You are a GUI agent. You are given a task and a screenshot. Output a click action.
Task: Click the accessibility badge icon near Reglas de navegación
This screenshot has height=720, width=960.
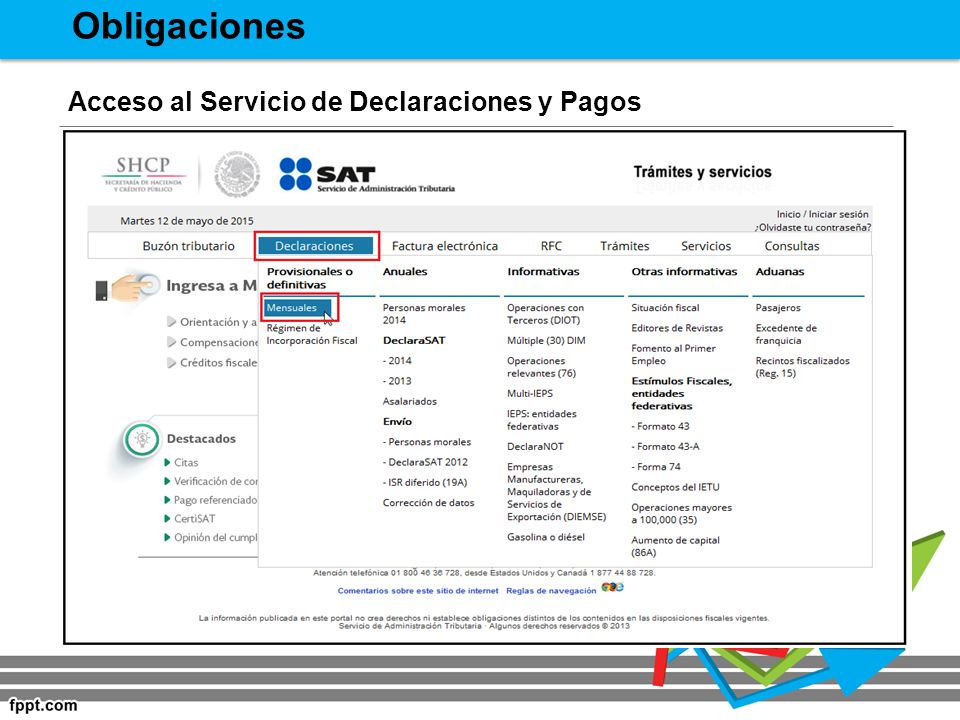pyautogui.click(x=612, y=587)
